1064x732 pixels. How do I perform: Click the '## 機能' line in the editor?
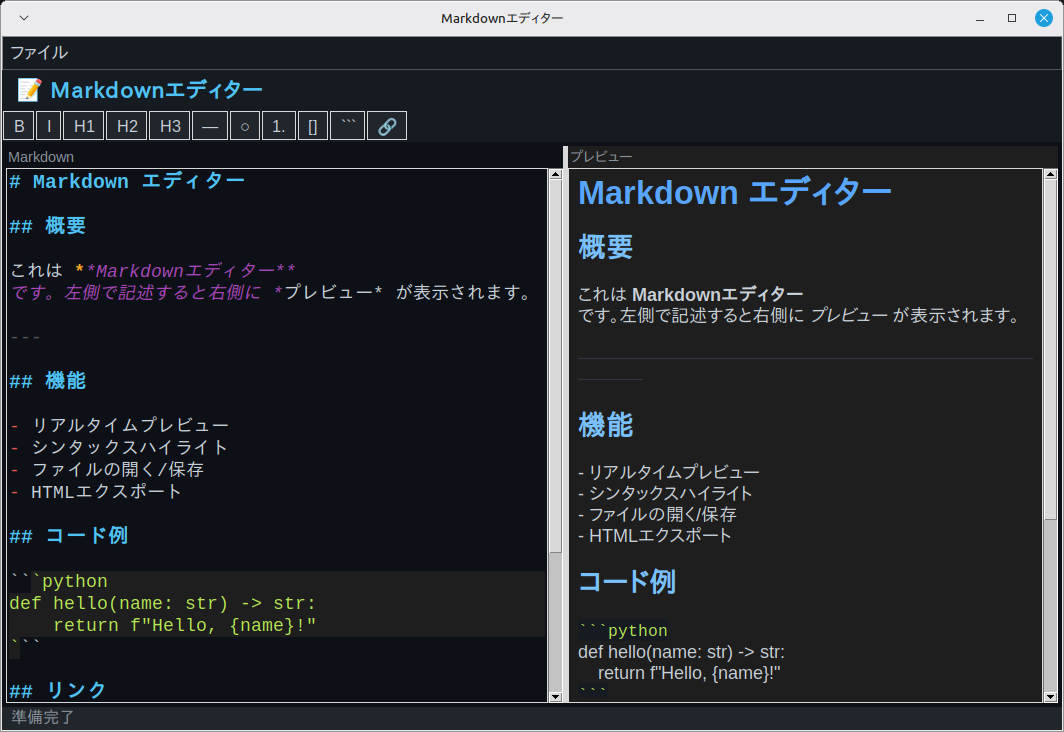48,381
